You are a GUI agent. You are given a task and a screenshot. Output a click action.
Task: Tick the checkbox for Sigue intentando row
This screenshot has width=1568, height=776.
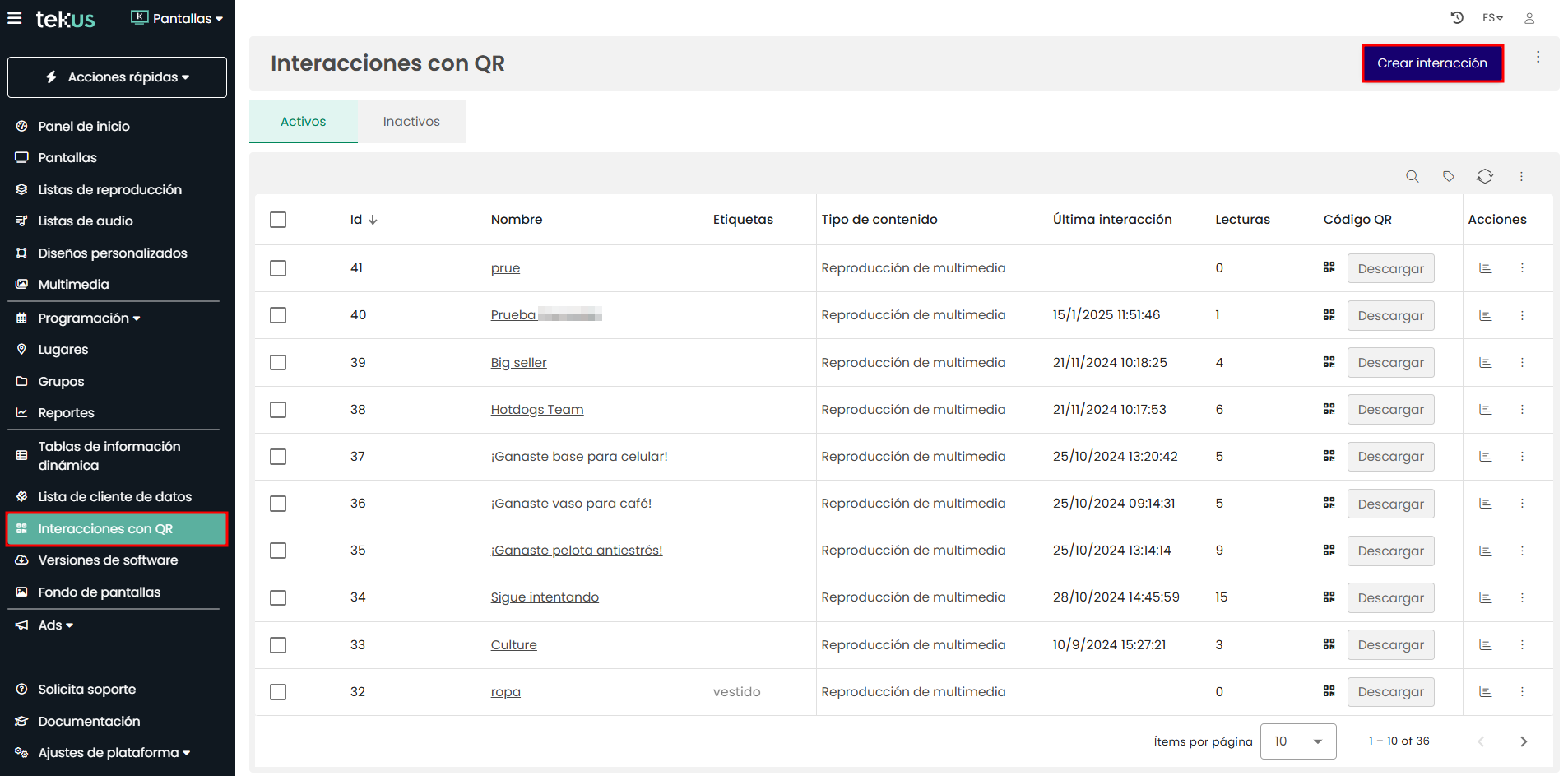tap(278, 597)
